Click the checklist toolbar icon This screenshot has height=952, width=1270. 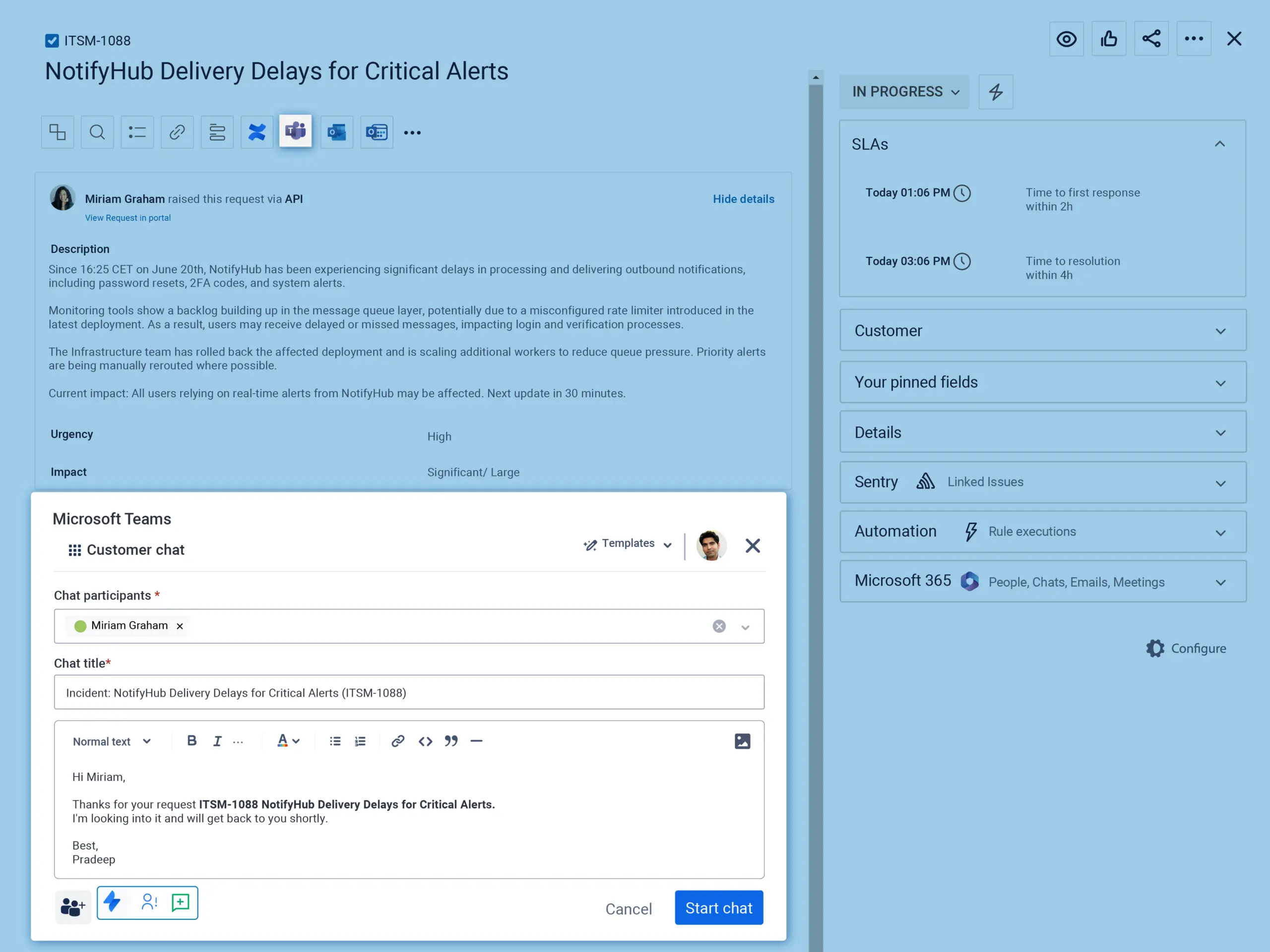137,132
